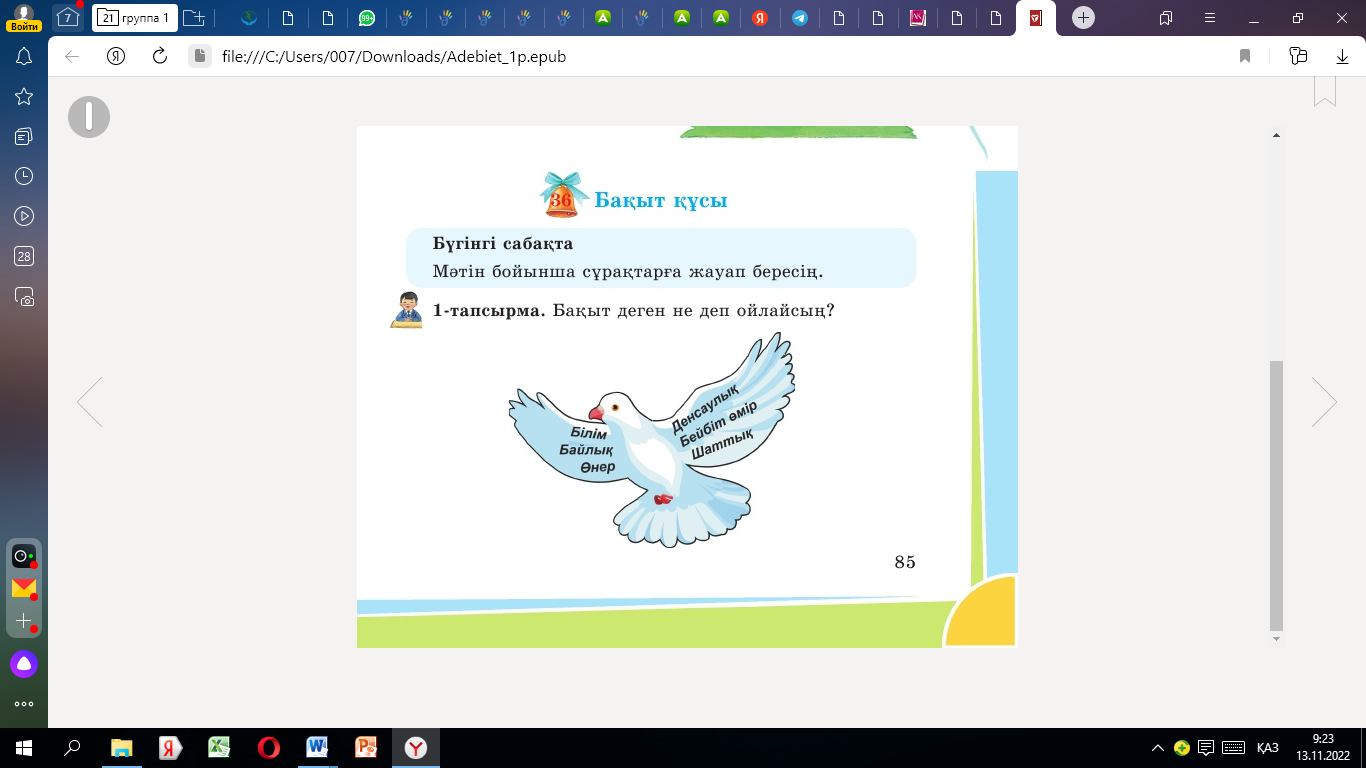This screenshot has width=1366, height=768.
Task: Open PowerPoint from the taskbar
Action: [366, 747]
